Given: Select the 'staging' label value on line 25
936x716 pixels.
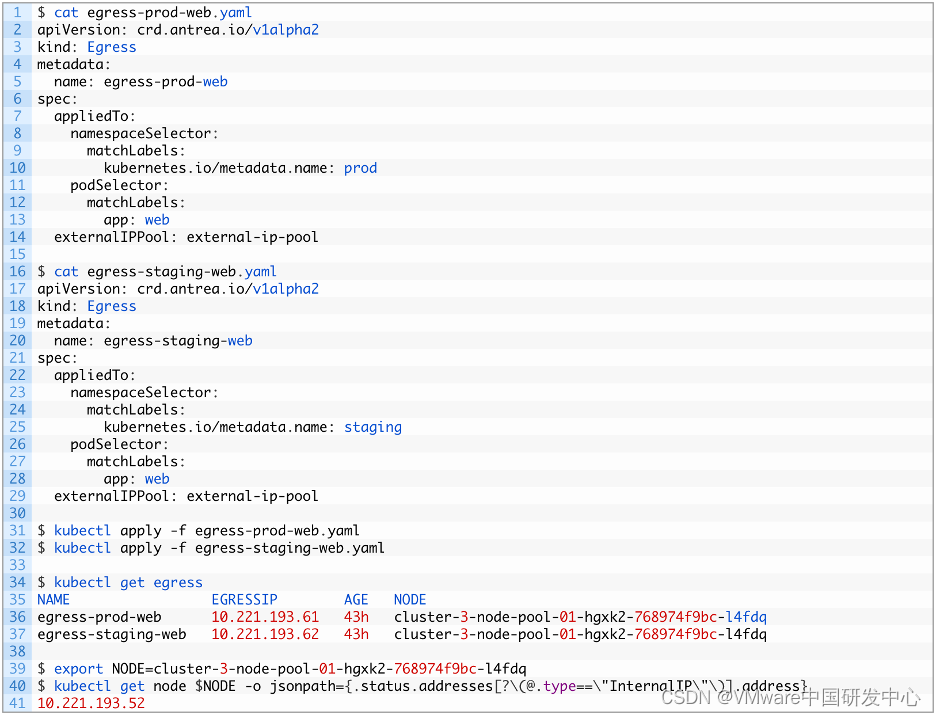Looking at the screenshot, I should click(x=373, y=427).
